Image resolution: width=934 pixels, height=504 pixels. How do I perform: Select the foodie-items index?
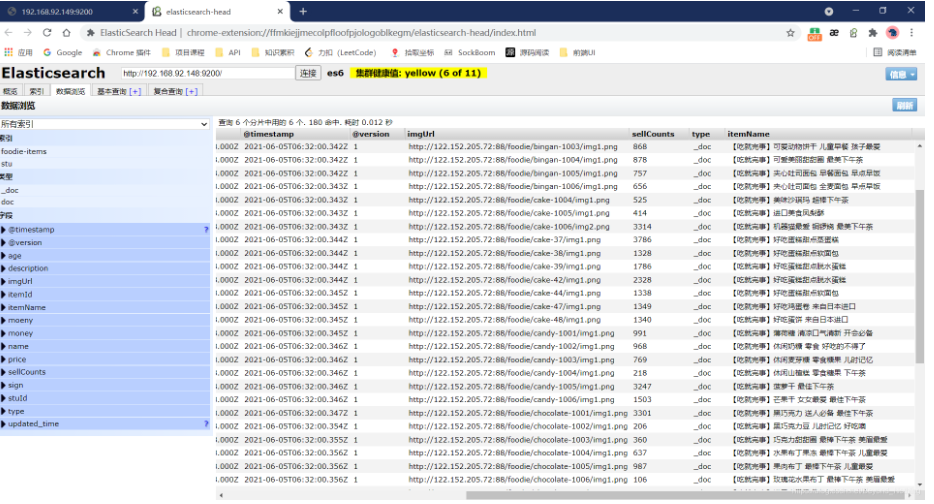[x=24, y=151]
